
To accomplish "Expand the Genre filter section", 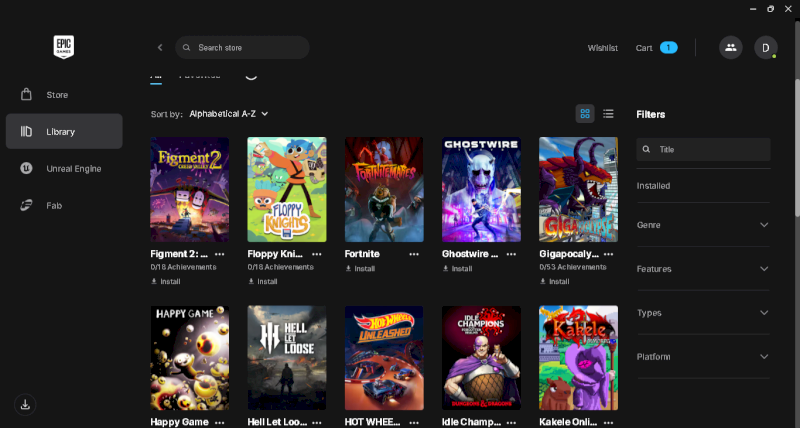I will 703,225.
